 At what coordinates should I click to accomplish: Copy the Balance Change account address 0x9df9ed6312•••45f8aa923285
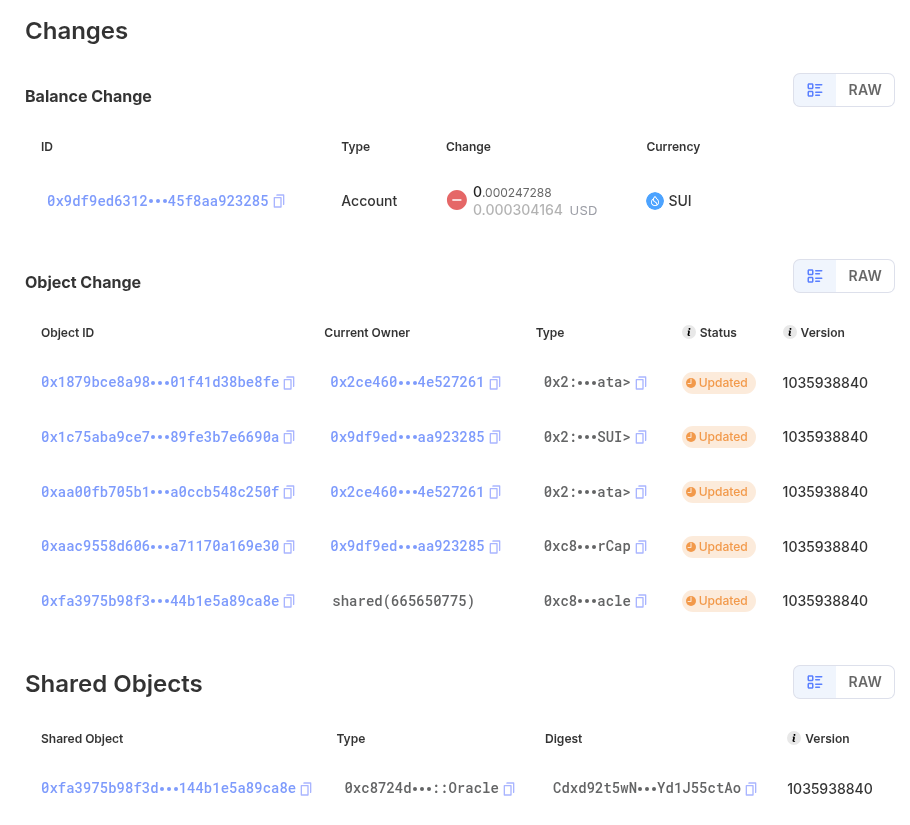coord(279,201)
